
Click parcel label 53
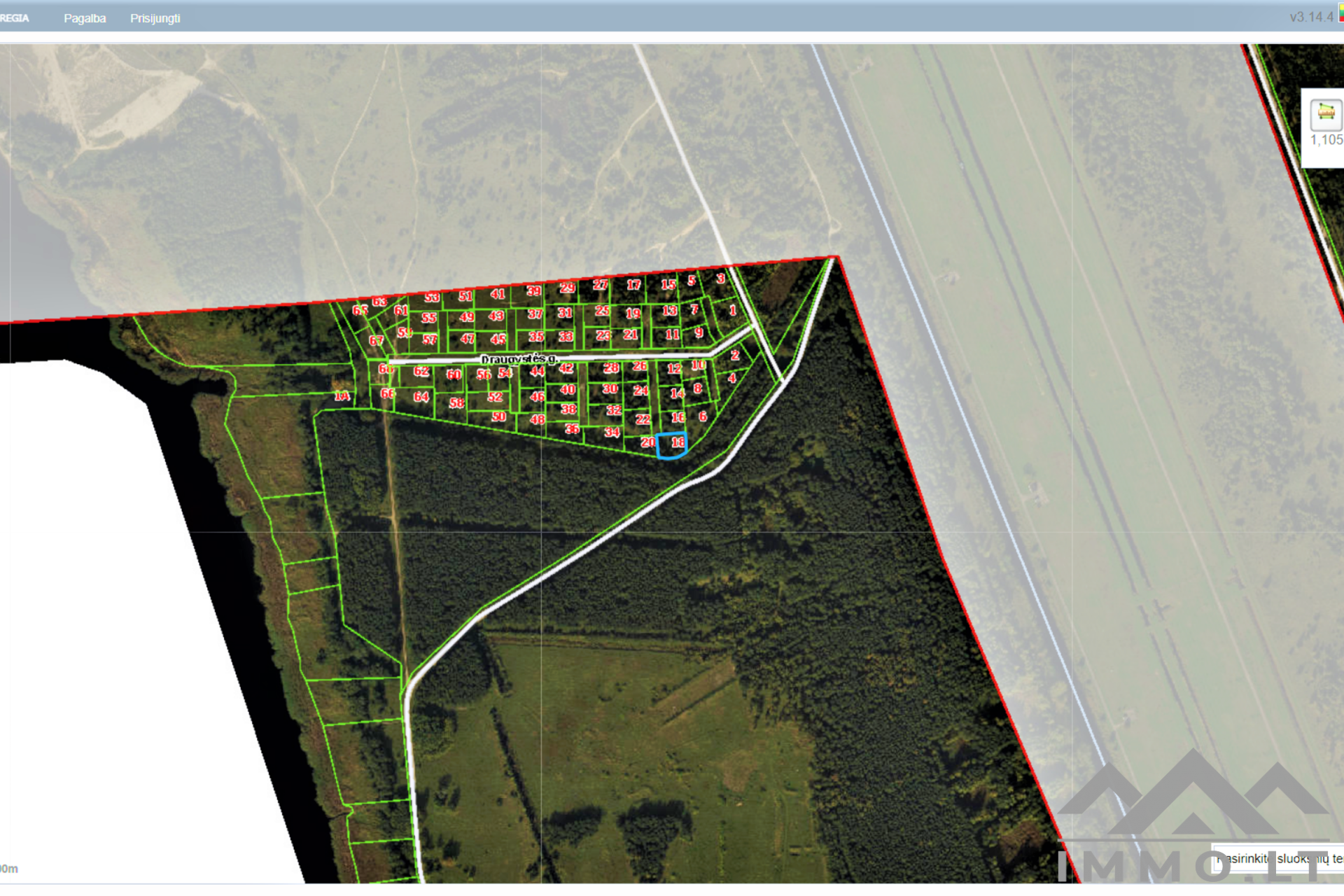tap(432, 297)
